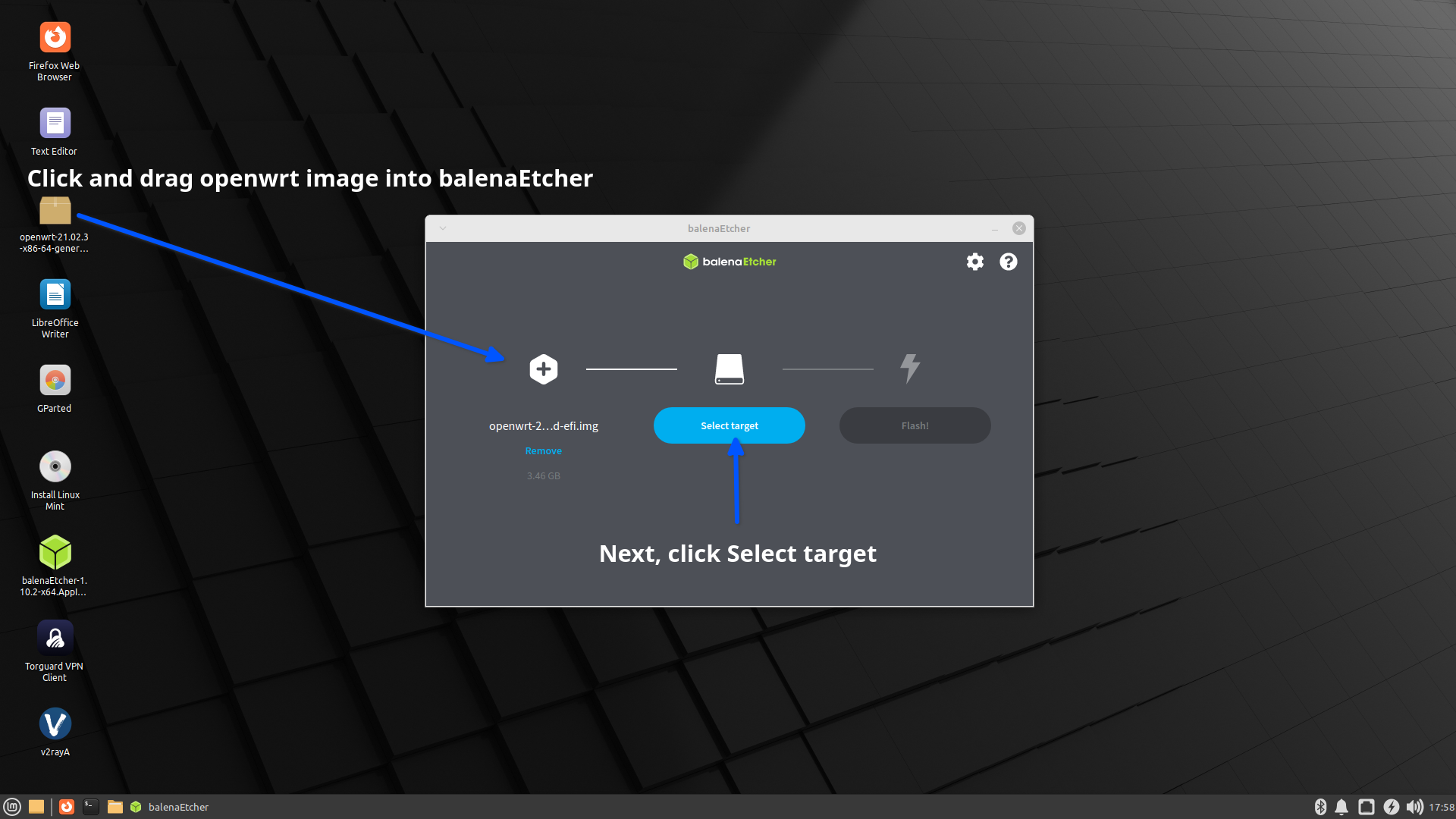Viewport: 1456px width, 819px height.
Task: Select balenaEtcher AppImage desktop icon
Action: 55,566
